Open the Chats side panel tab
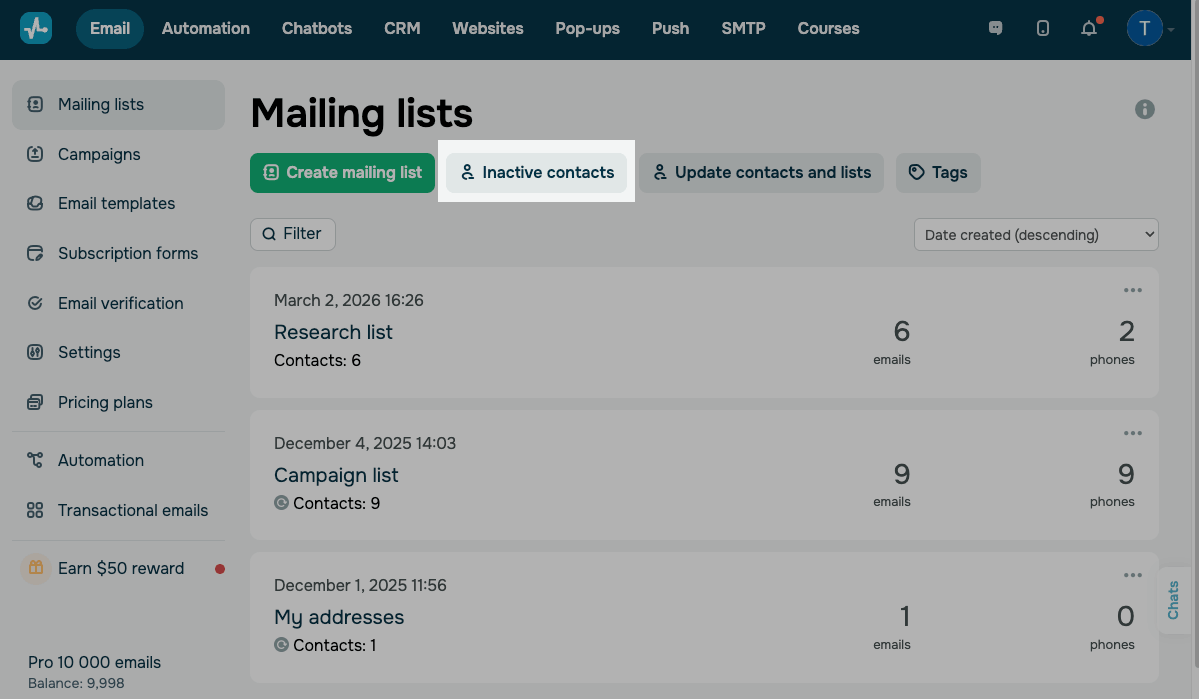Screen dimensions: 1199x699 pyautogui.click(x=1174, y=600)
